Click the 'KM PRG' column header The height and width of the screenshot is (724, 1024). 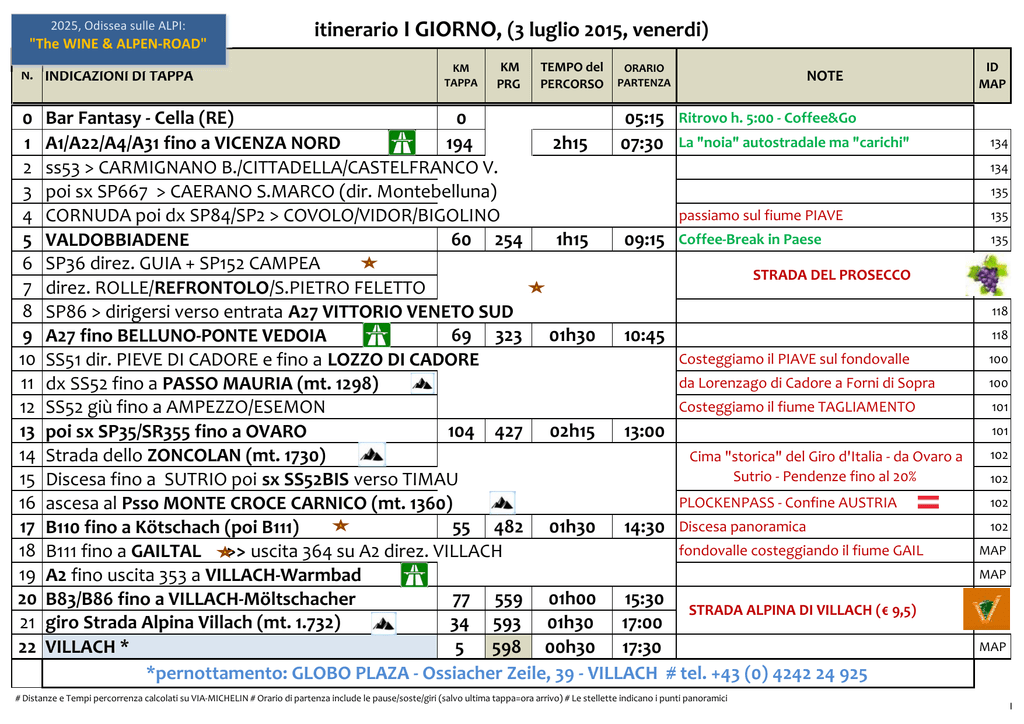tap(509, 75)
